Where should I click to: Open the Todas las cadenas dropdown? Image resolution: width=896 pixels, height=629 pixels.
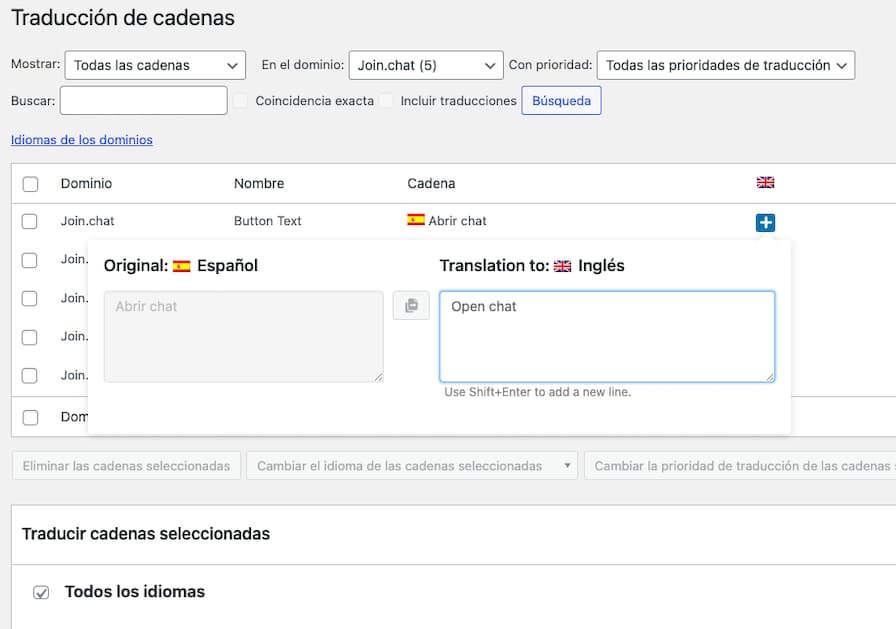point(155,65)
